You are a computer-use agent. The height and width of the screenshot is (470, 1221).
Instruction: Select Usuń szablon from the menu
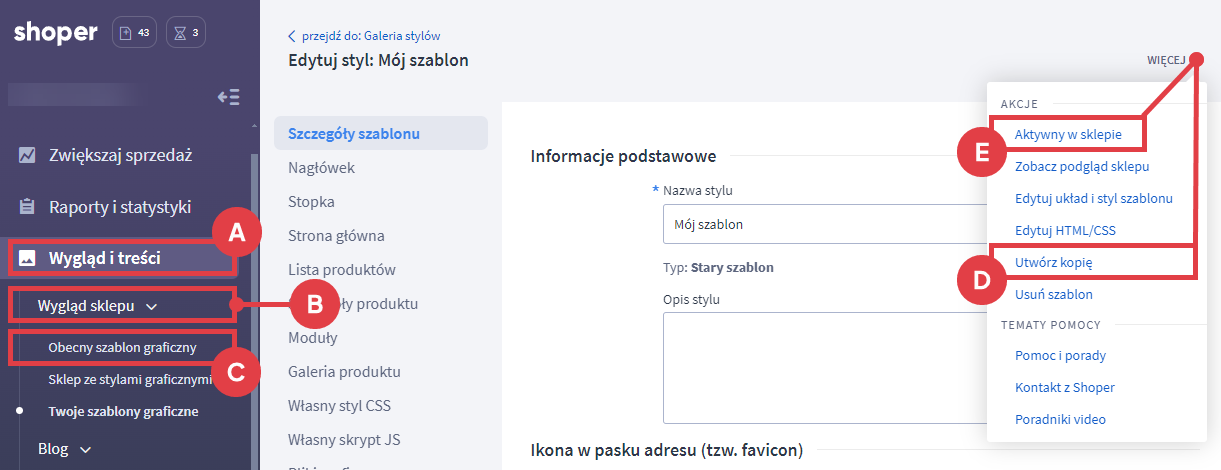[x=1053, y=294]
